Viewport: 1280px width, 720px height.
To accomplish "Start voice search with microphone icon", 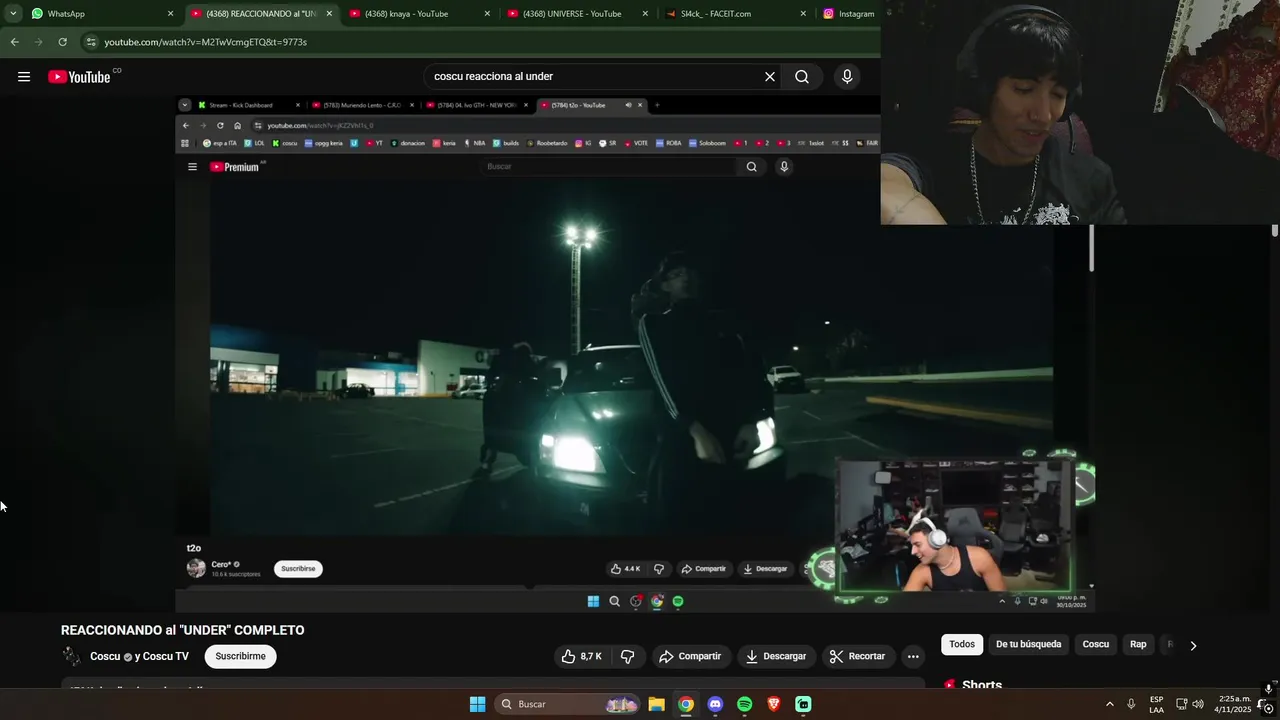I will pos(847,77).
